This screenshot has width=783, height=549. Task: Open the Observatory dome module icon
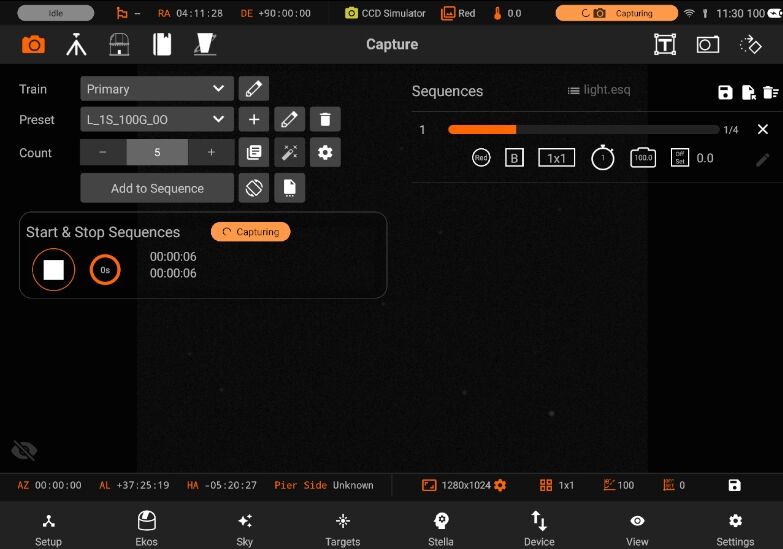pyautogui.click(x=119, y=45)
